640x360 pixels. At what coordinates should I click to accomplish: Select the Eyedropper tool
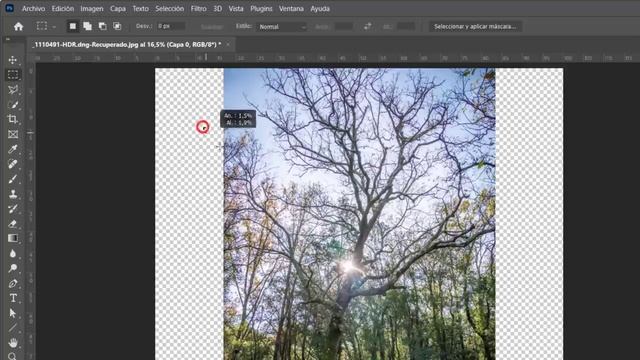(13, 149)
